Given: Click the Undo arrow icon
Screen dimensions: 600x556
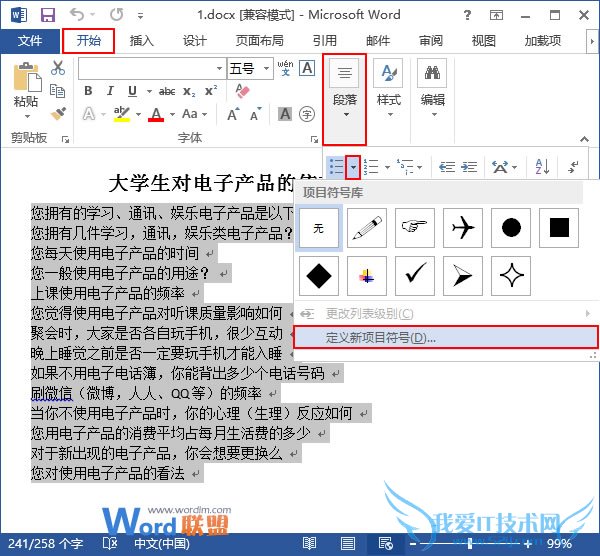Looking at the screenshot, I should [x=77, y=15].
